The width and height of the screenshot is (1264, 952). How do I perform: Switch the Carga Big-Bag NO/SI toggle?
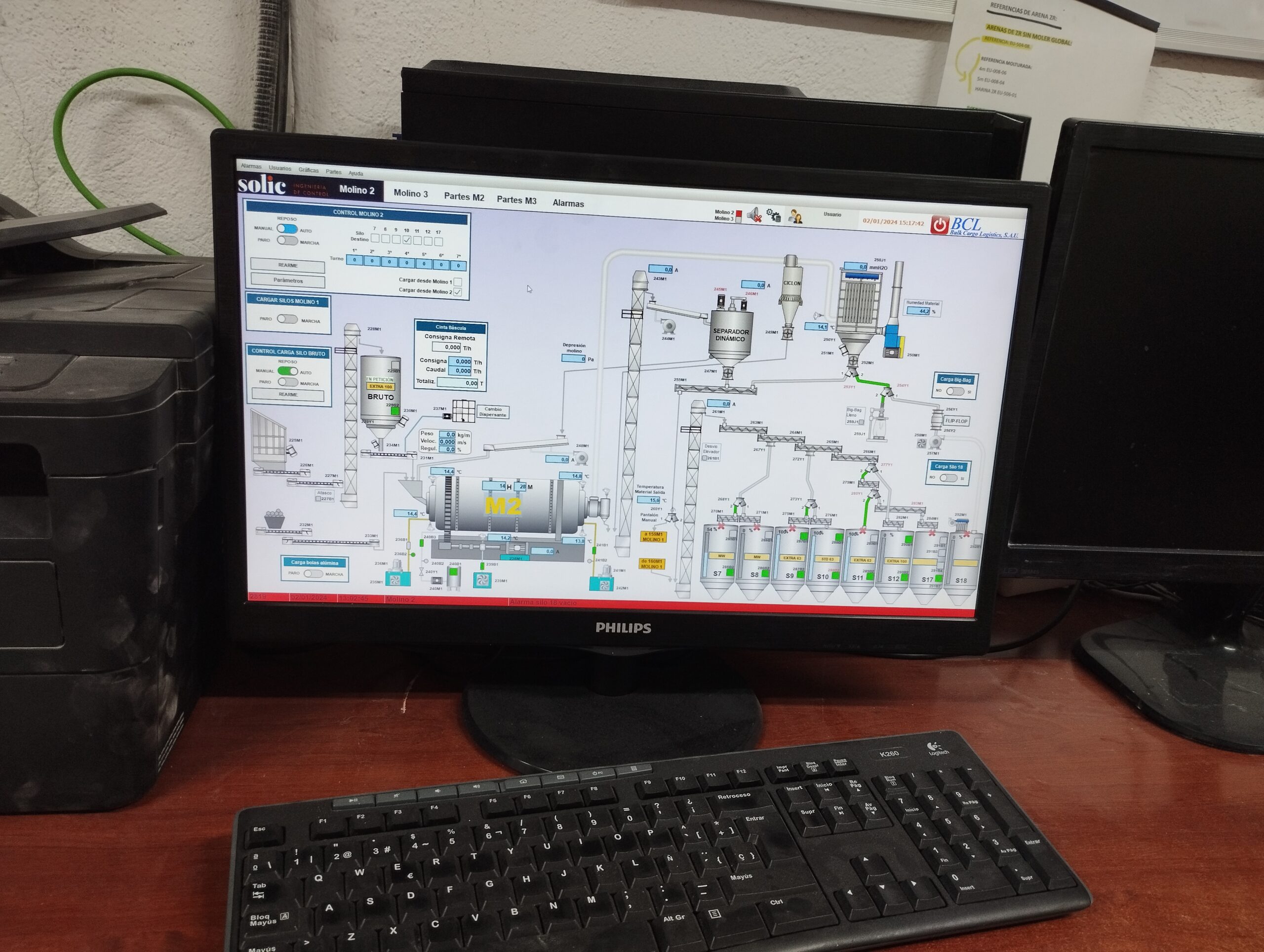pos(955,392)
